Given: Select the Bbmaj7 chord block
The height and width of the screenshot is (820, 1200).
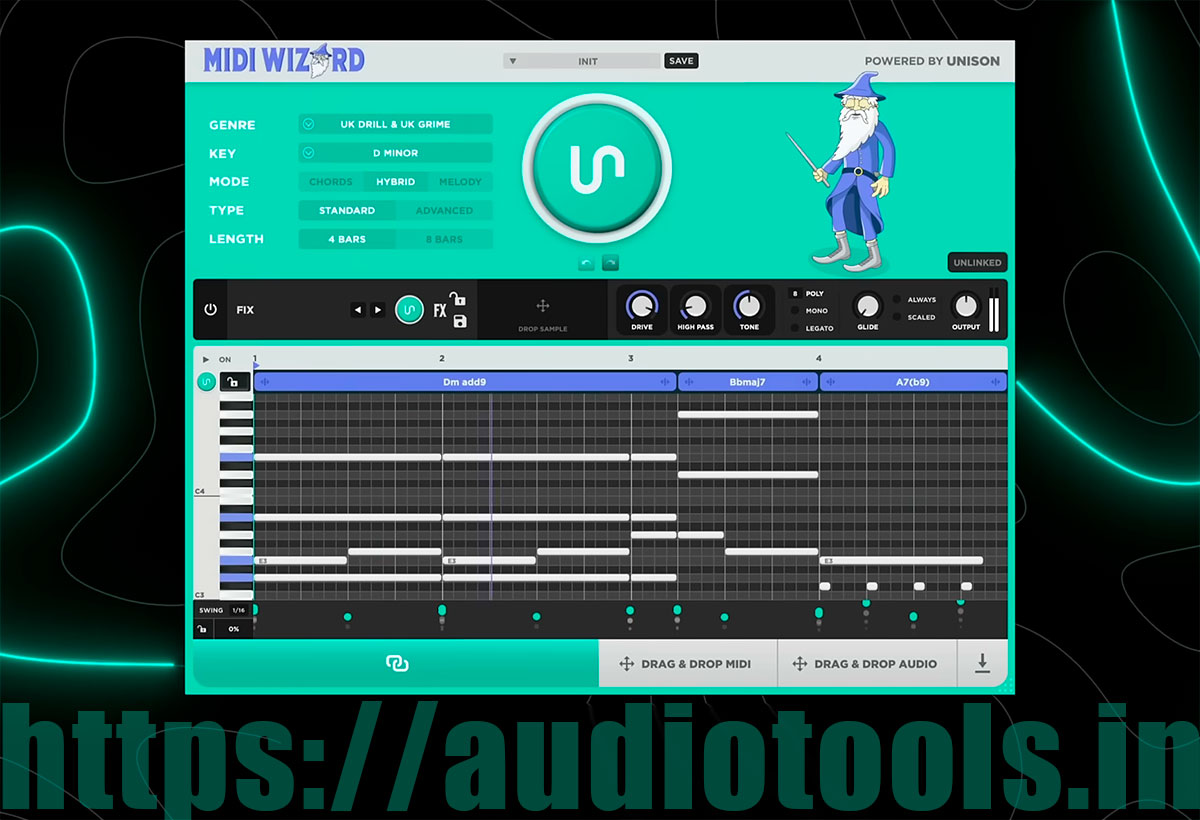Looking at the screenshot, I should [748, 382].
